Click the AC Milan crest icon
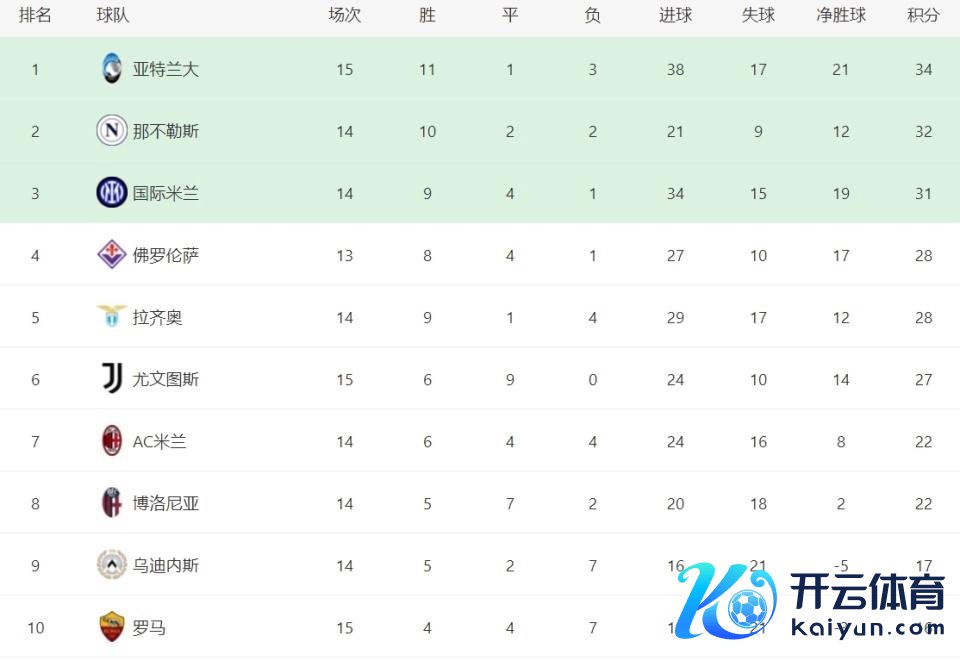This screenshot has width=960, height=661. [x=111, y=441]
